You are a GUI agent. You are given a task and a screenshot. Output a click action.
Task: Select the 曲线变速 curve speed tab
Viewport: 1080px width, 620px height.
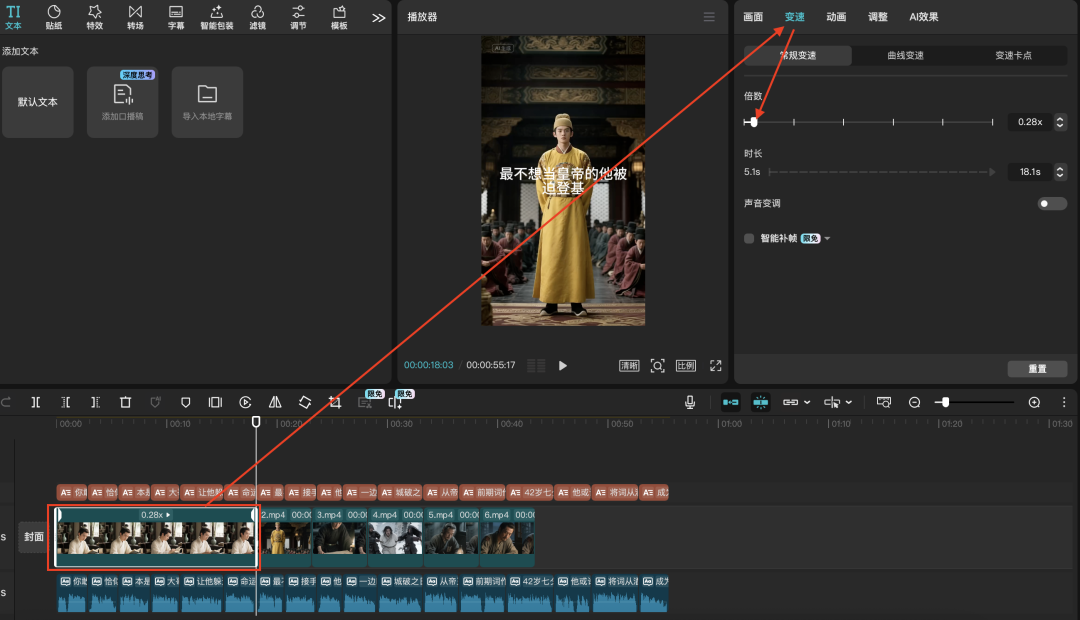click(x=905, y=56)
